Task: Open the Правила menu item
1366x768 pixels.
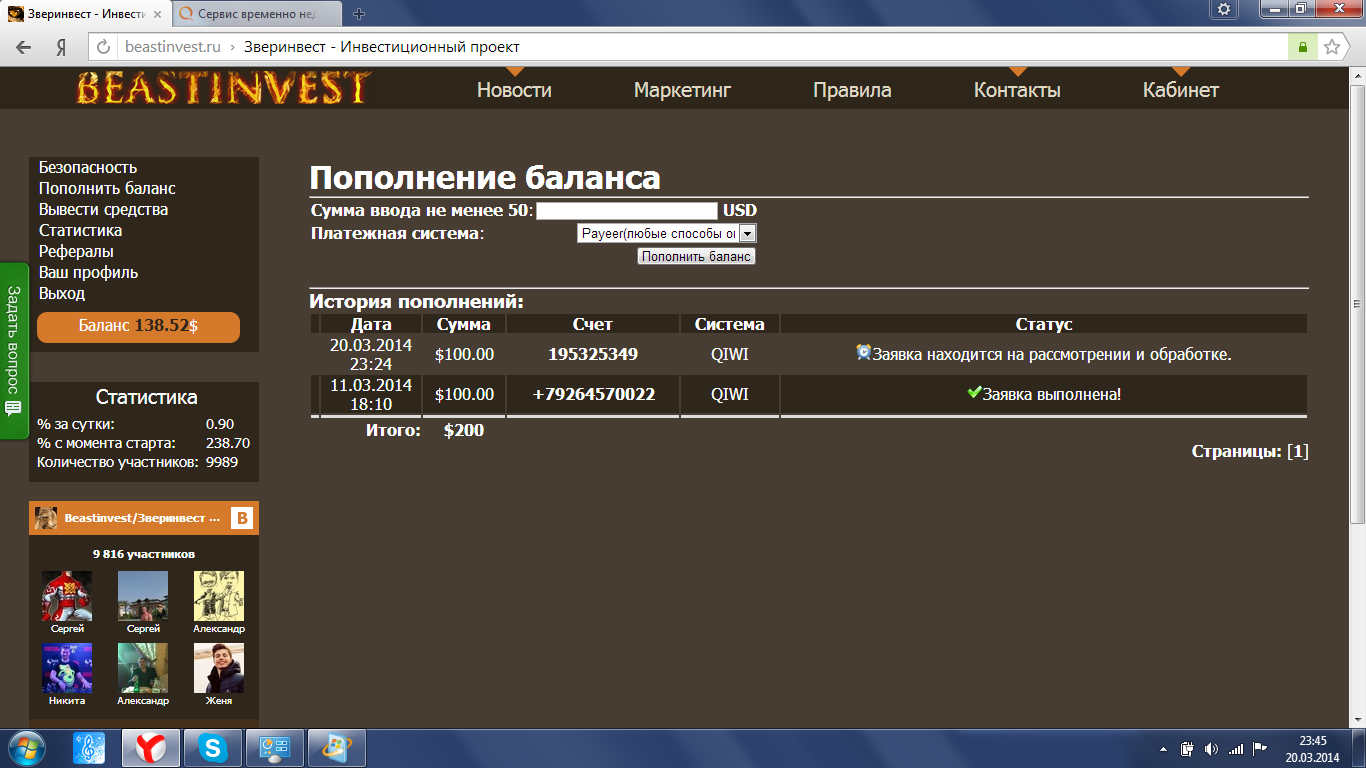Action: tap(852, 90)
